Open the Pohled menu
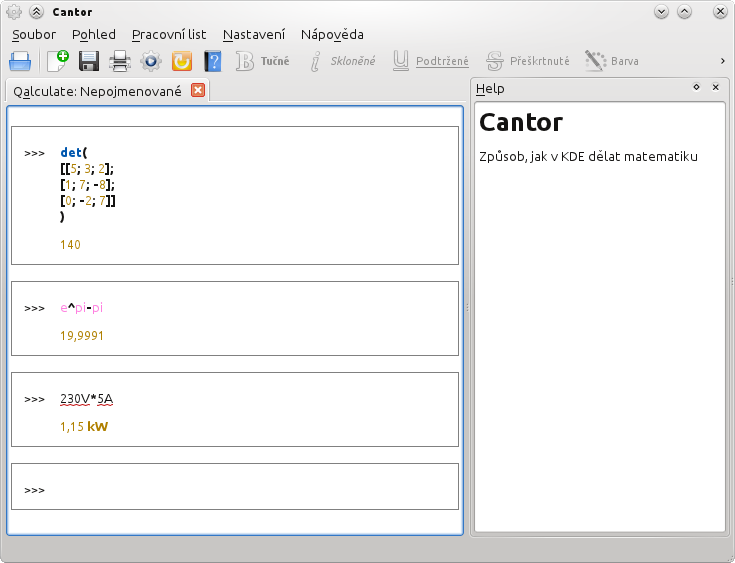Viewport: 735px width, 563px height. click(x=94, y=35)
